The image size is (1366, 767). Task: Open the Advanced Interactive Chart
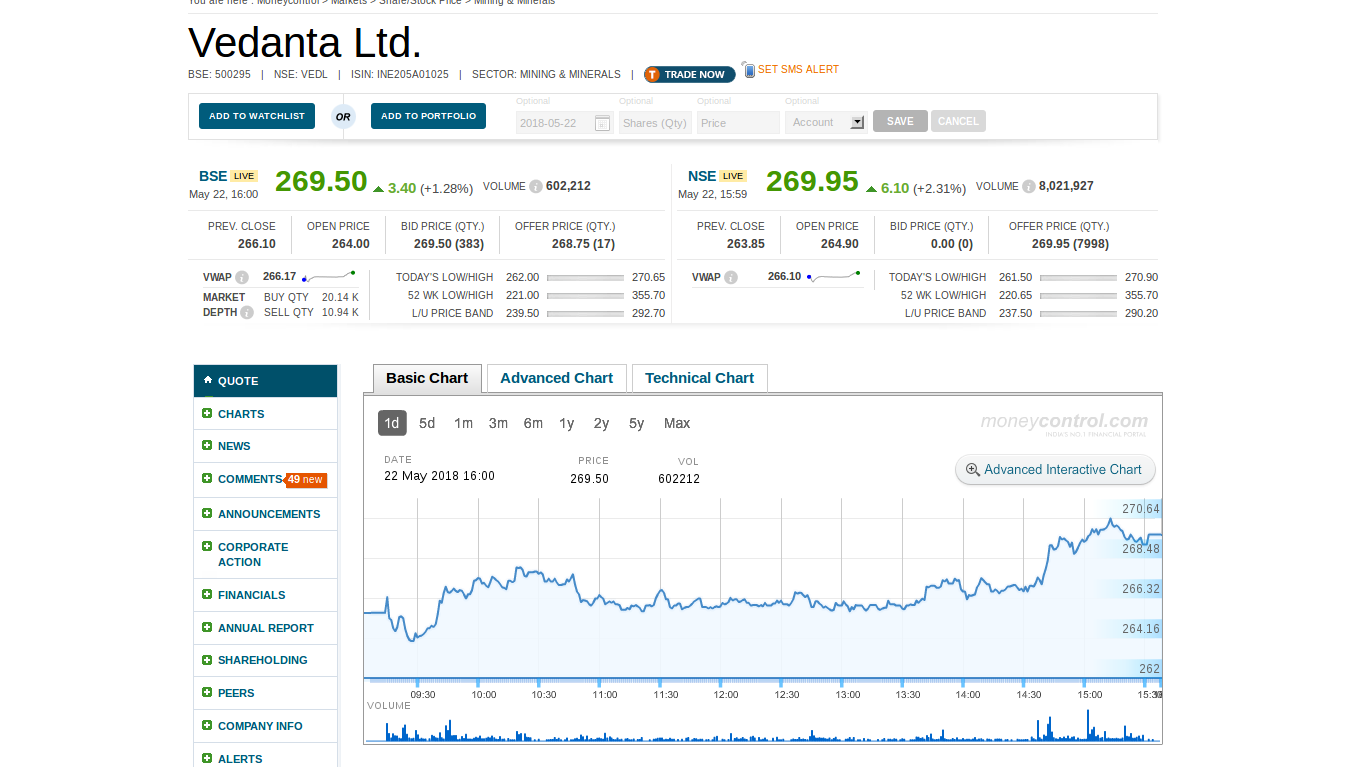(x=1055, y=470)
